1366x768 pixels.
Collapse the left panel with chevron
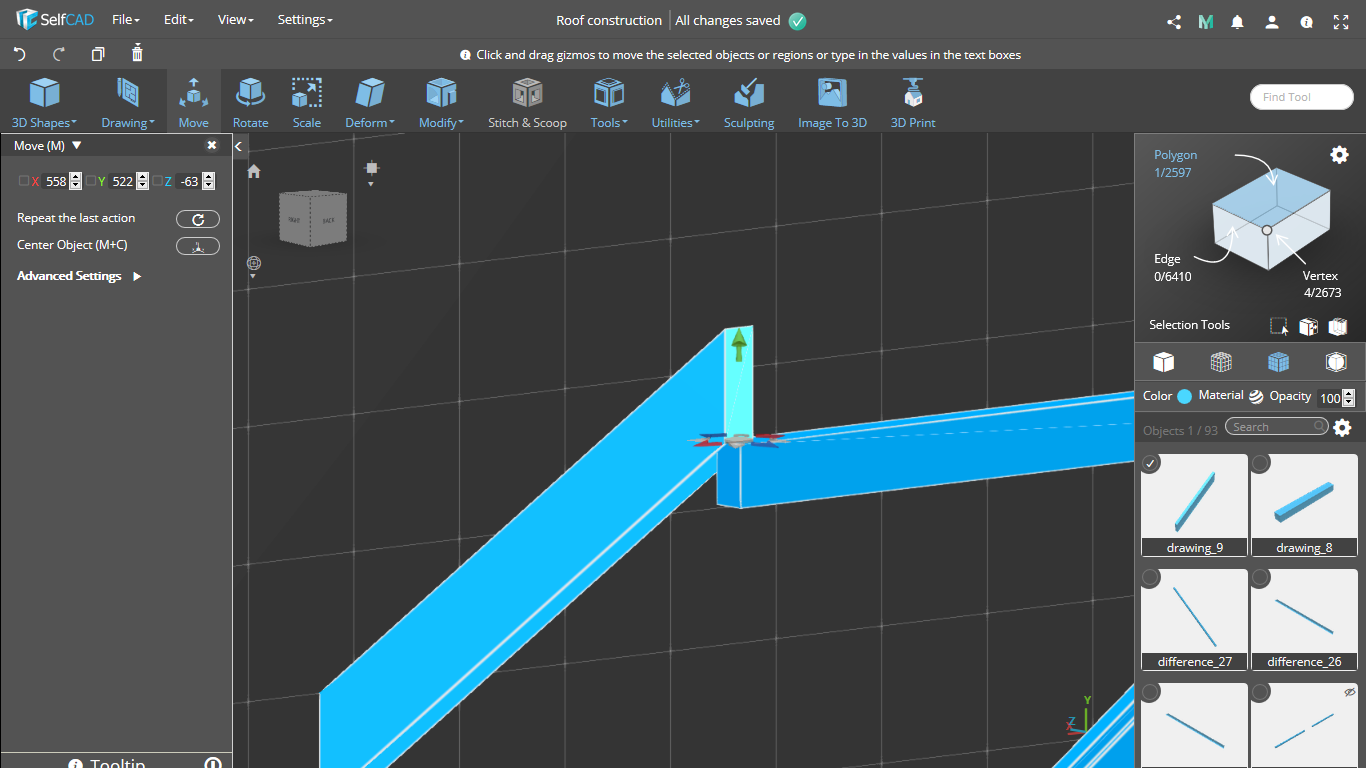(x=239, y=147)
